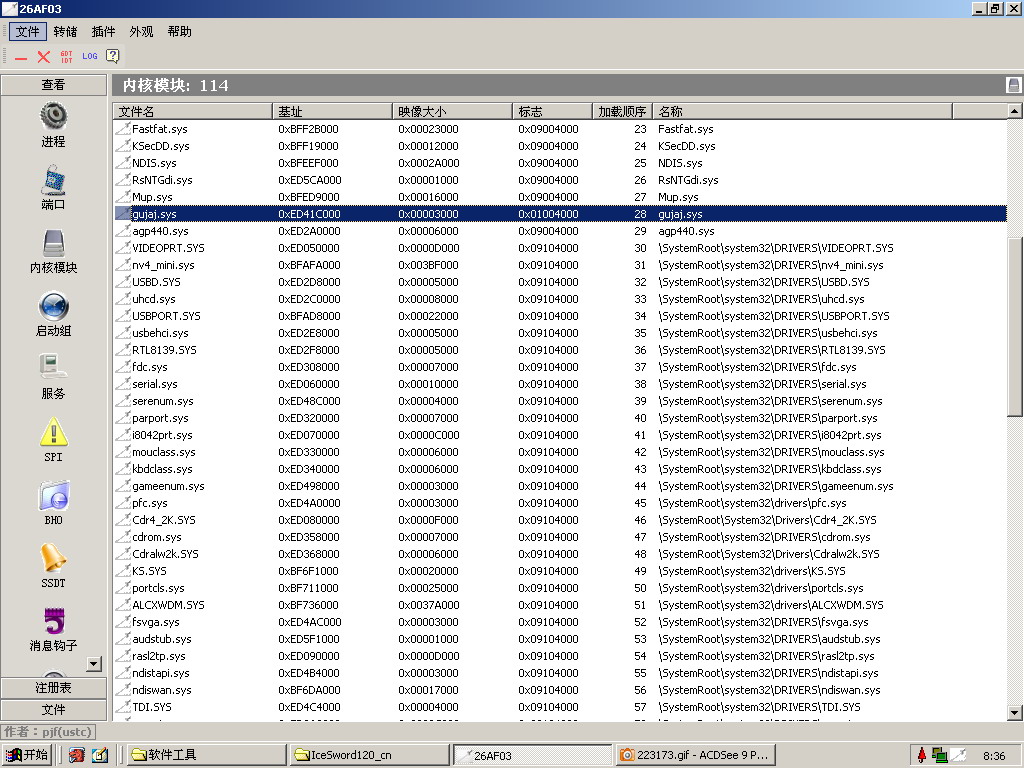The image size is (1024, 768).
Task: Select the NDIS.sys file name
Action: coord(154,163)
